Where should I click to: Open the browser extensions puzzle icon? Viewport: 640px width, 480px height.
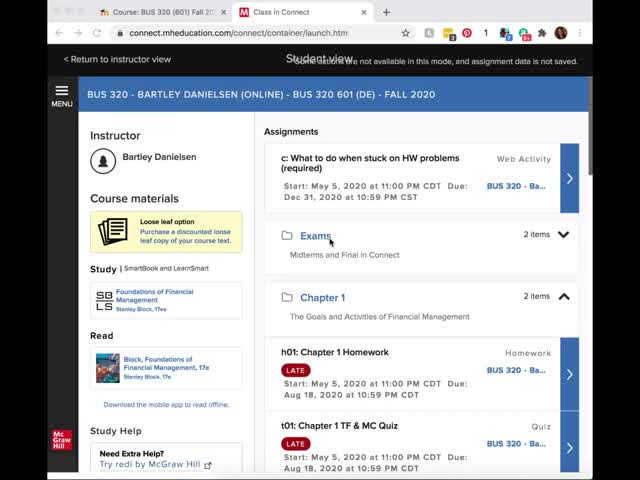[x=542, y=33]
